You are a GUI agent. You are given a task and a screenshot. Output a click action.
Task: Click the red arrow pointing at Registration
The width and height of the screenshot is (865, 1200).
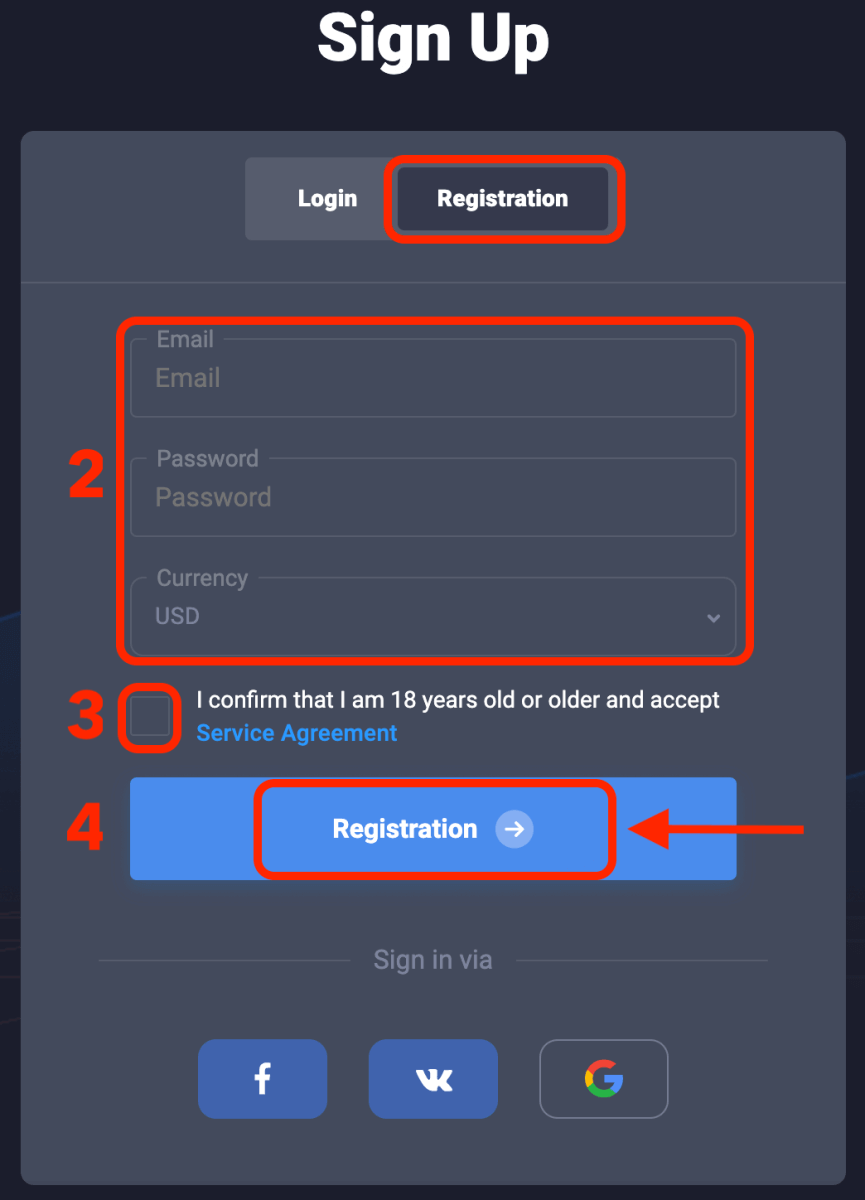tap(715, 829)
